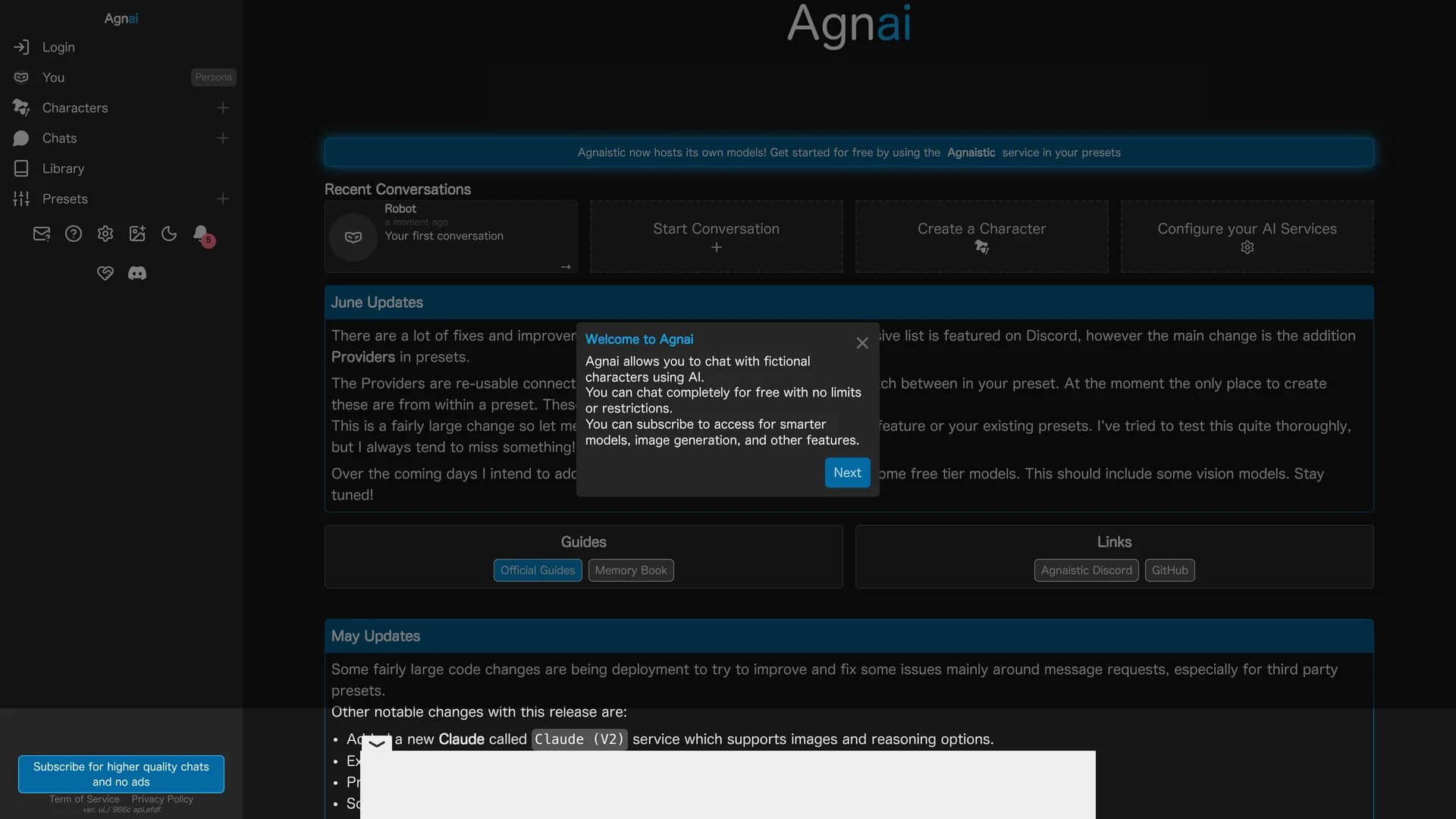The image size is (1456, 819).
Task: Open the Memory Book guide link
Action: 631,570
